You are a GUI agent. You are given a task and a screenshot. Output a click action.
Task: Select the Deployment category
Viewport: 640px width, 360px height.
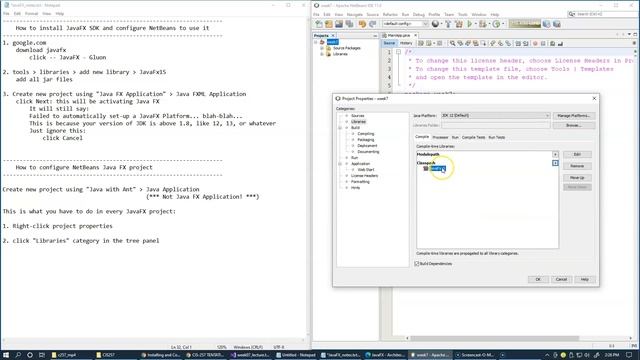pos(367,146)
